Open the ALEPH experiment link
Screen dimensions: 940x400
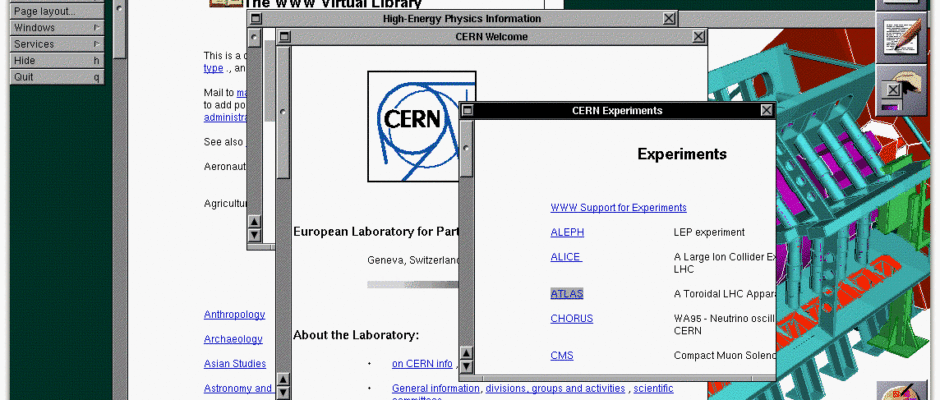pyautogui.click(x=567, y=232)
